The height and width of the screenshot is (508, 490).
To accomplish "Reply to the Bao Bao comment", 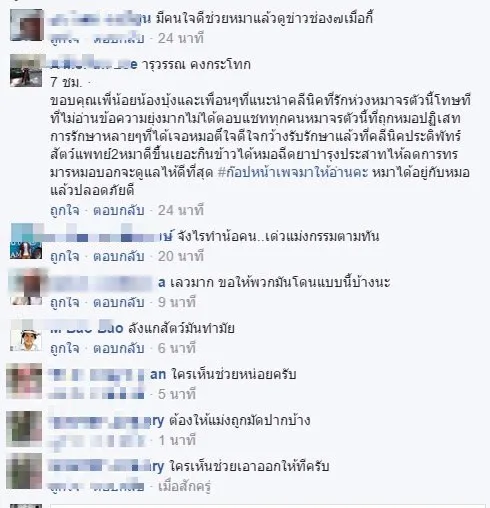I will [119, 348].
